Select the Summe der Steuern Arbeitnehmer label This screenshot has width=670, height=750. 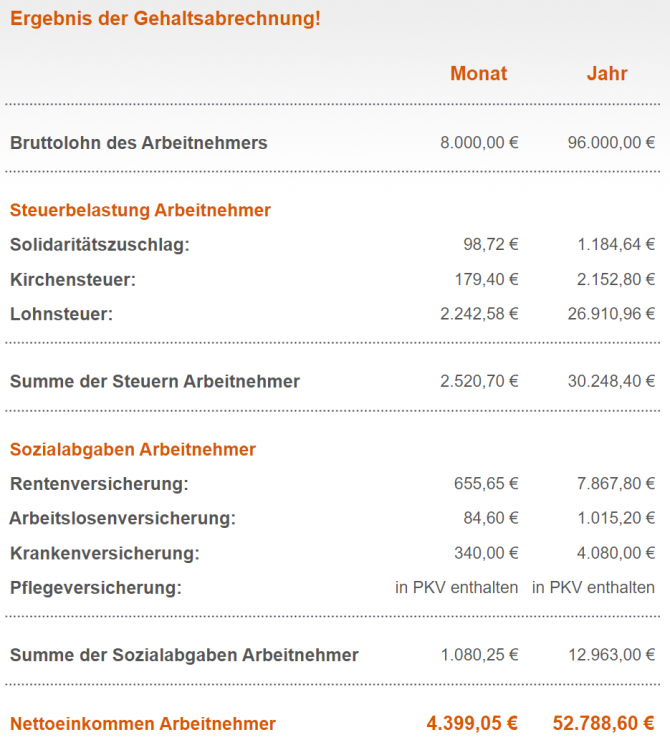155,381
